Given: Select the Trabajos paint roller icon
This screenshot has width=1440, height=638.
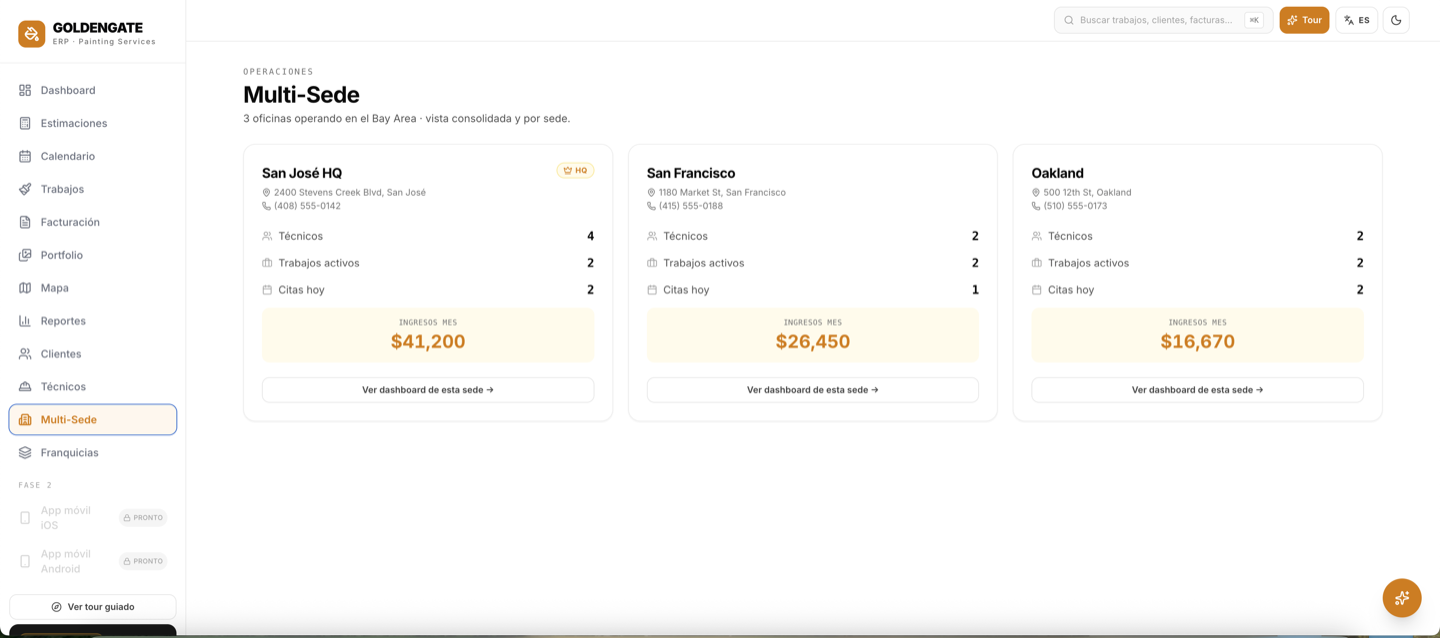Looking at the screenshot, I should [25, 189].
